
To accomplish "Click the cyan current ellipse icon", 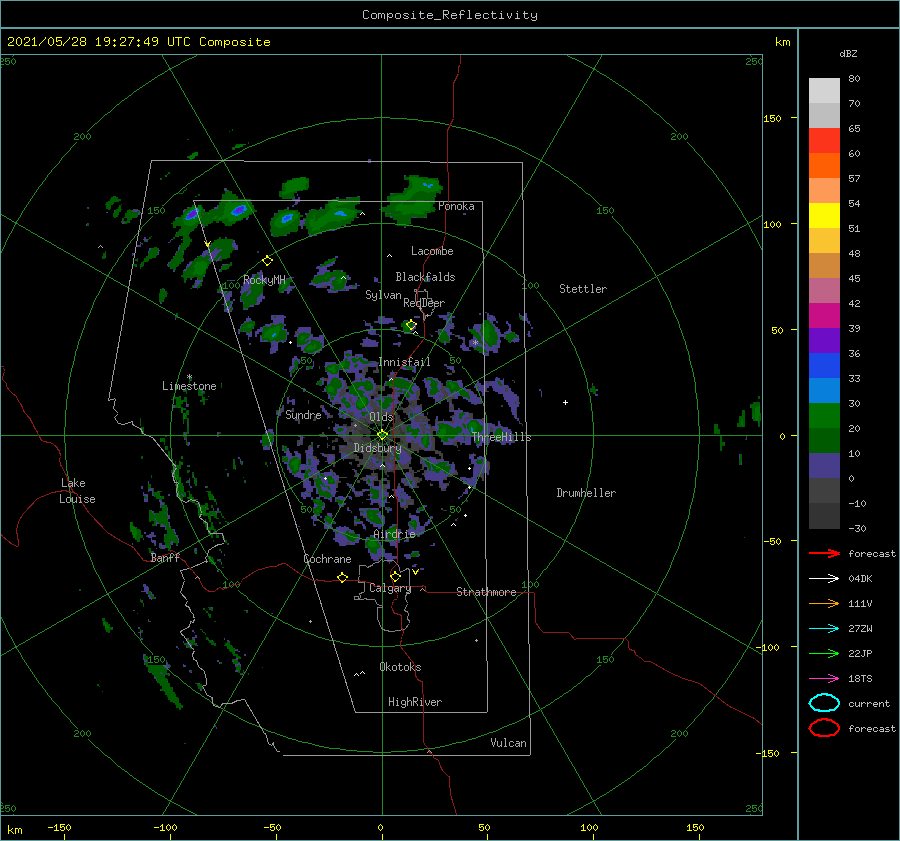I will 824,703.
